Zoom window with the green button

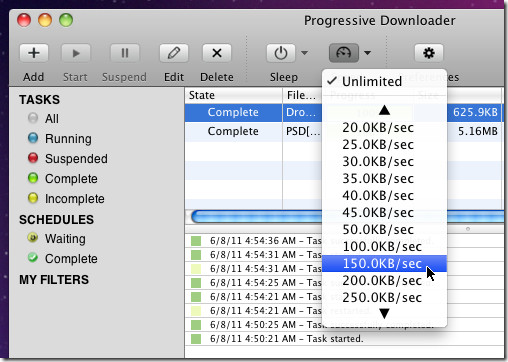point(66,20)
